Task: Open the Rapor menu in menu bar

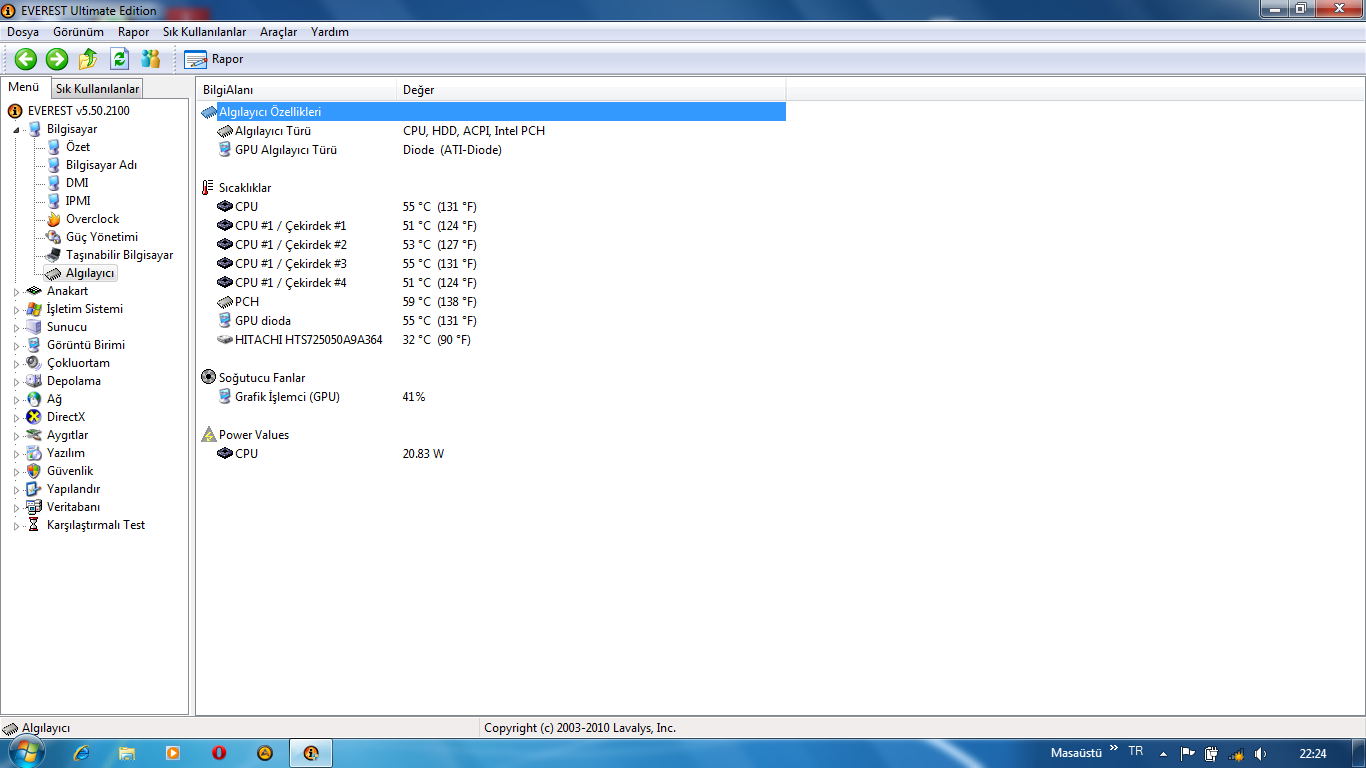Action: tap(133, 32)
